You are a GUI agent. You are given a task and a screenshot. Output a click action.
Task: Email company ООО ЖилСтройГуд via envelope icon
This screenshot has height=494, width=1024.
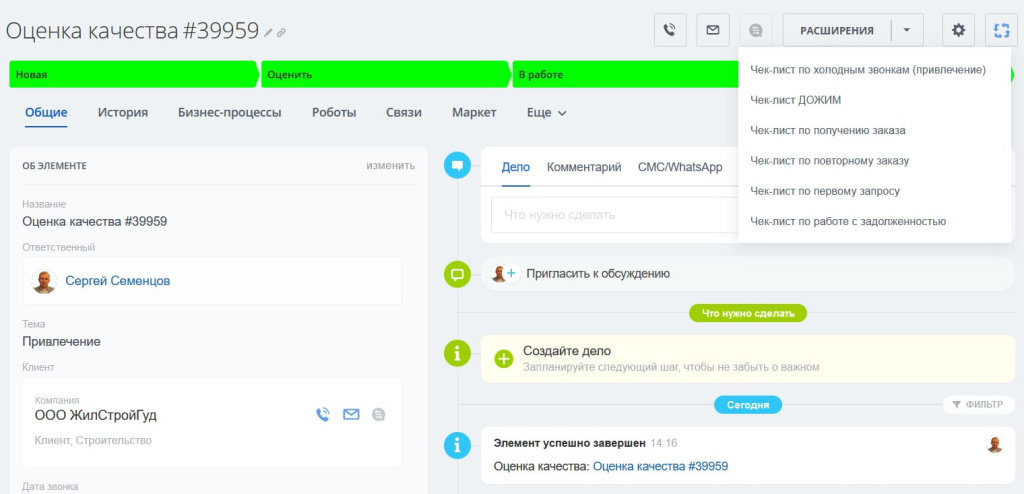[351, 414]
